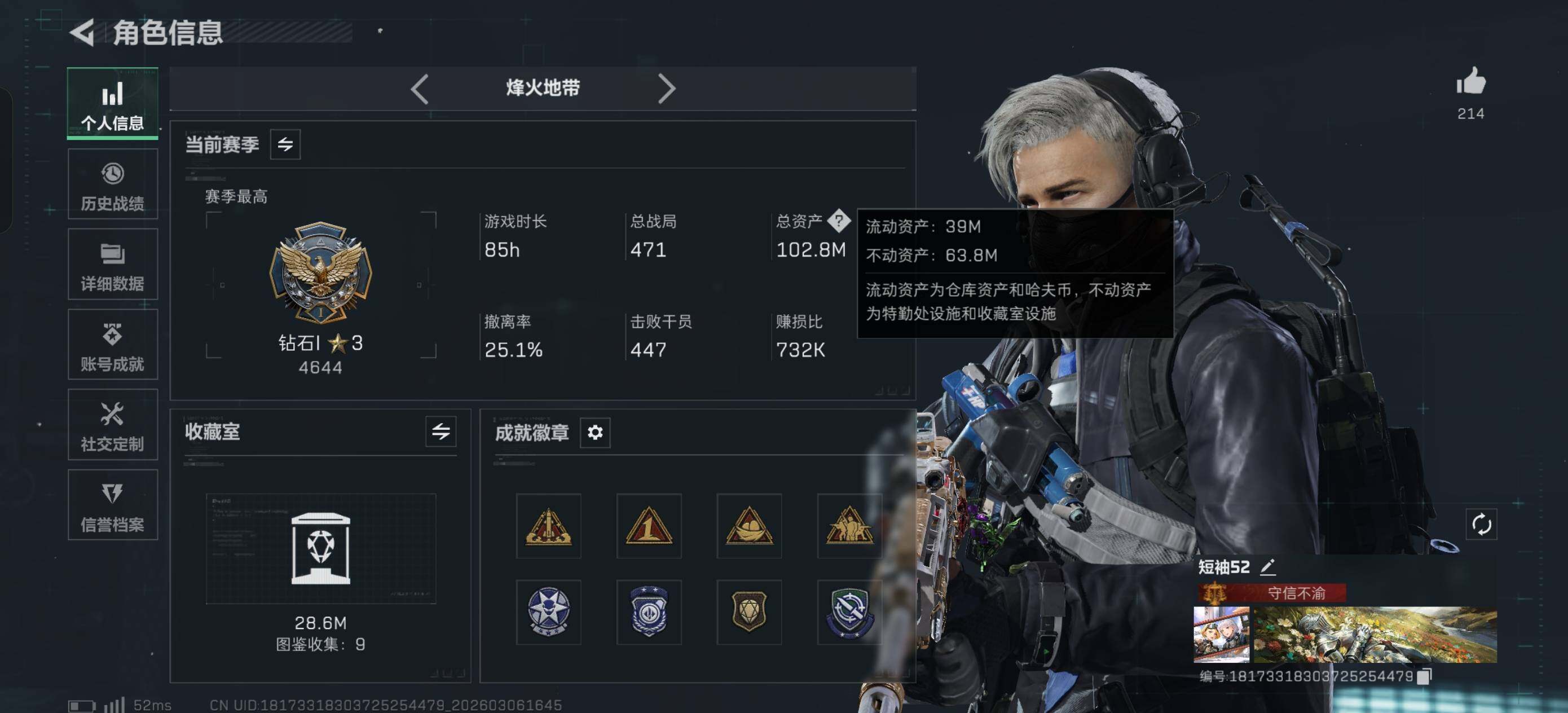This screenshot has height=713, width=1568.
Task: Toggle the swap icon in the 收藏室 panel
Action: 441,432
